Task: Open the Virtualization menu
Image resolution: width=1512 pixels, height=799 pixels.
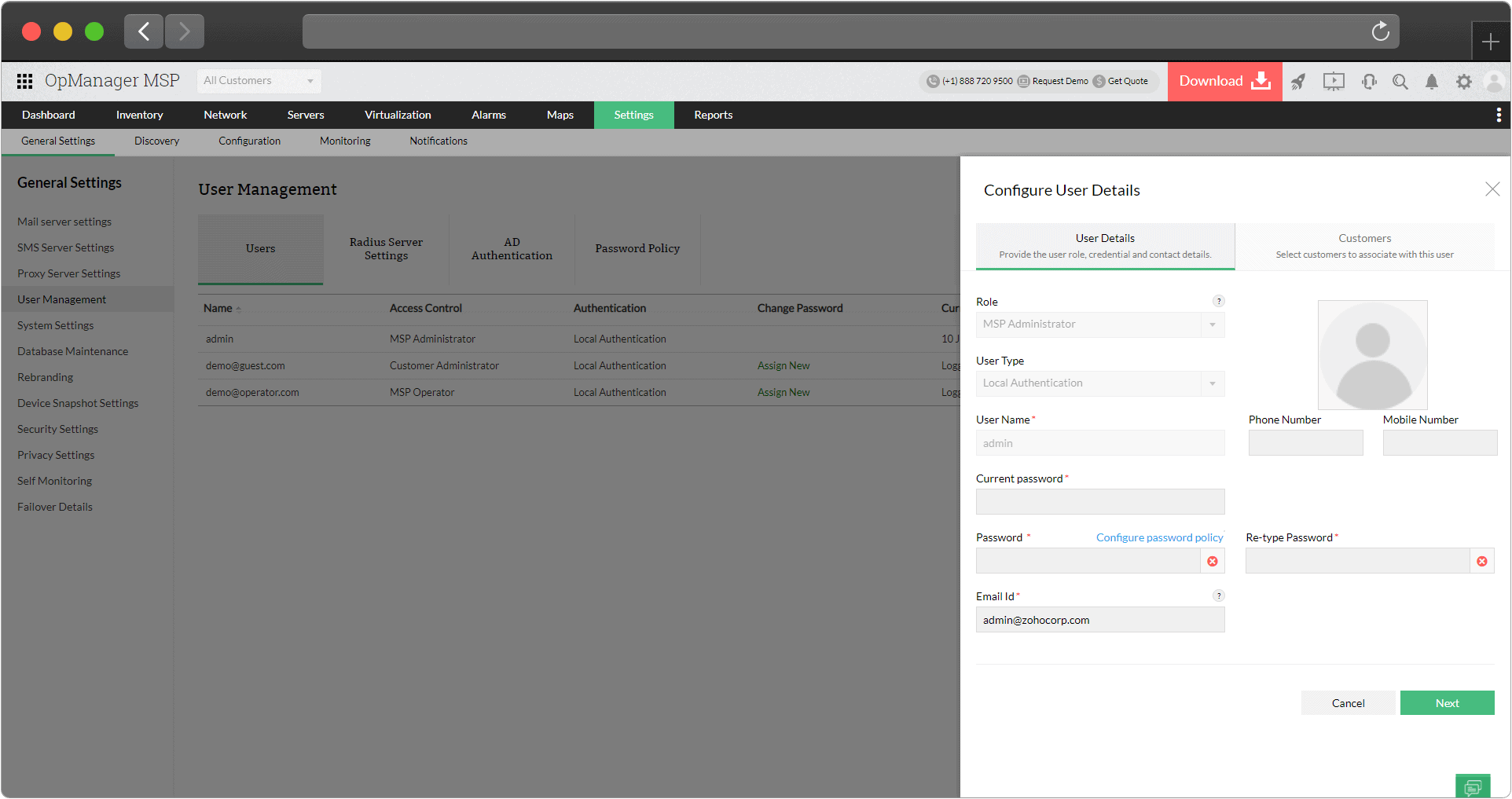Action: click(x=398, y=115)
